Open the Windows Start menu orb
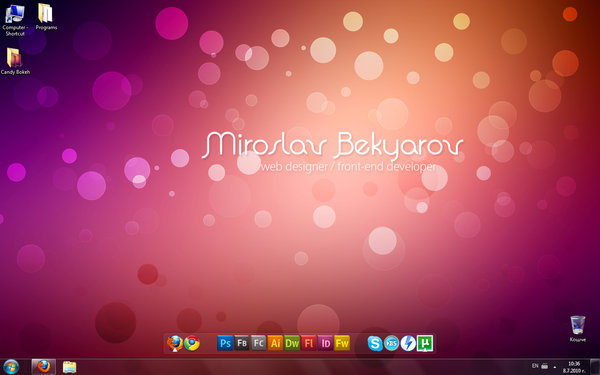The image size is (600, 375). pyautogui.click(x=10, y=367)
